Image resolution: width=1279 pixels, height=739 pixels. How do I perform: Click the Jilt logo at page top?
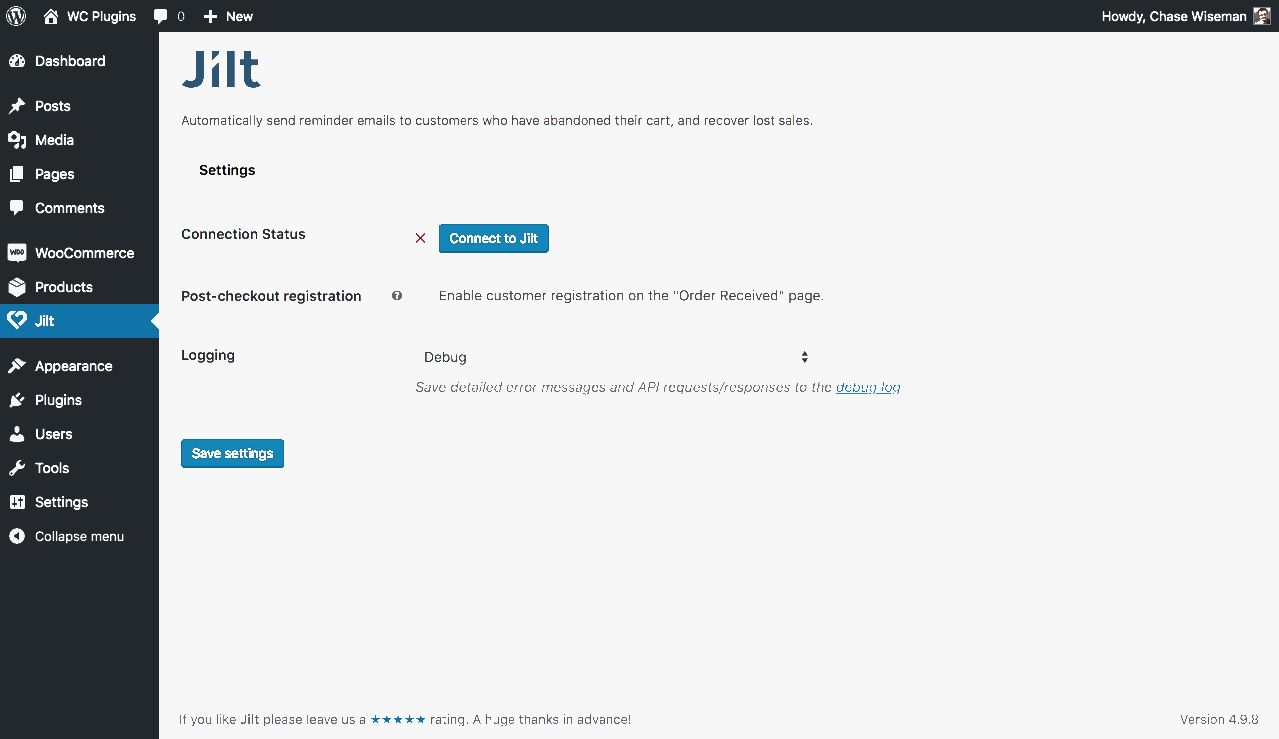tap(221, 70)
